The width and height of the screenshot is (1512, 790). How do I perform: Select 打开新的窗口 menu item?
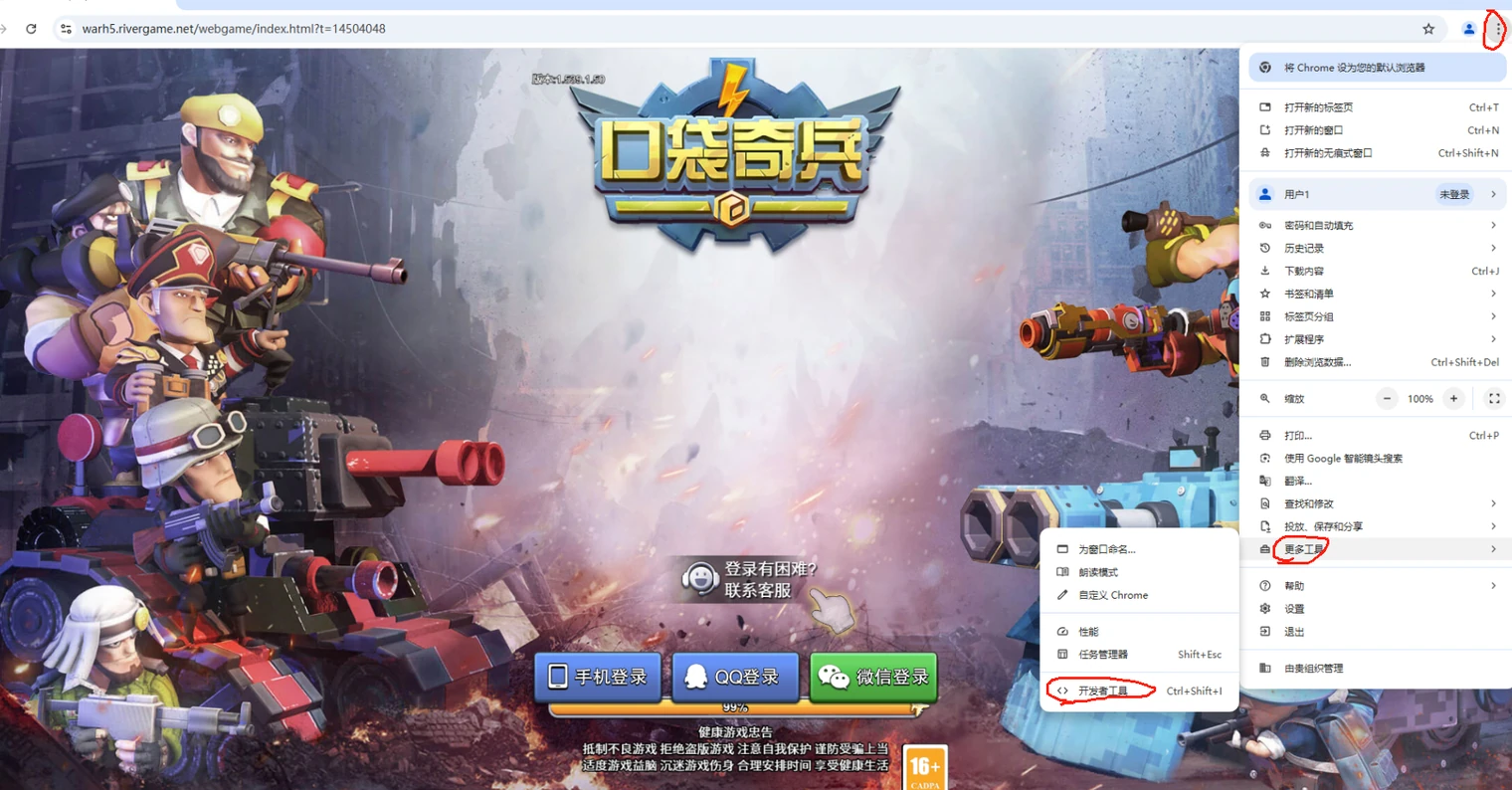pos(1378,130)
